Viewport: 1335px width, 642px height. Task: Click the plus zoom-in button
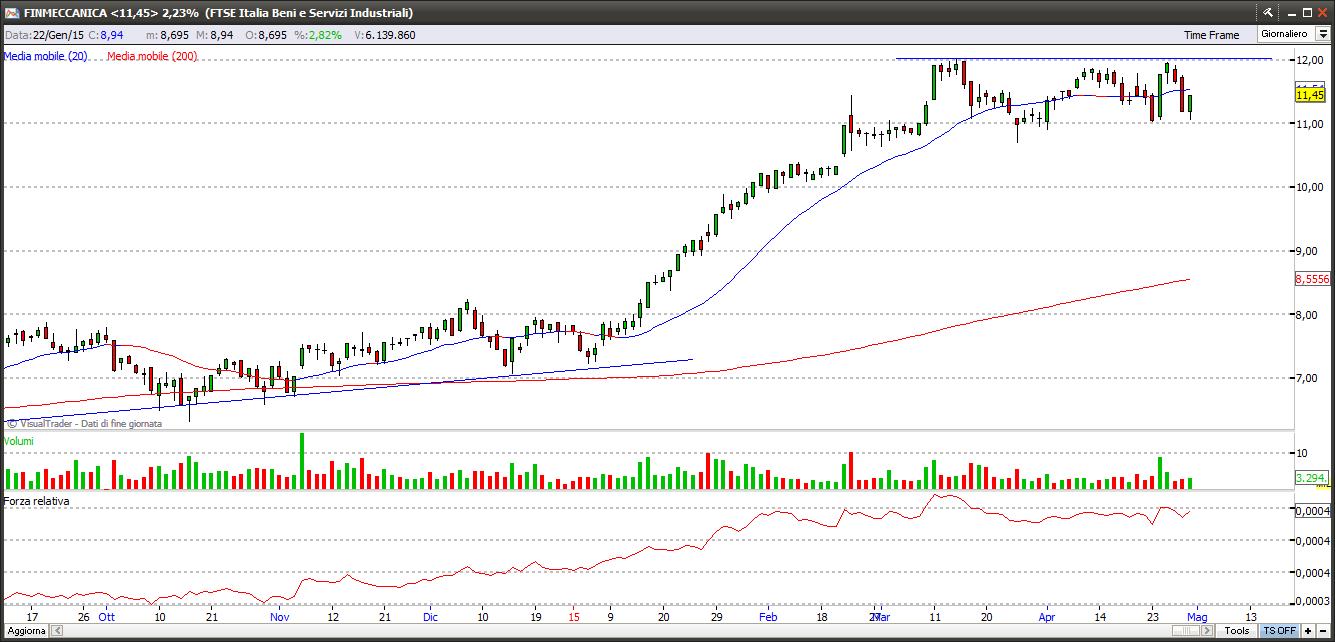[1309, 631]
